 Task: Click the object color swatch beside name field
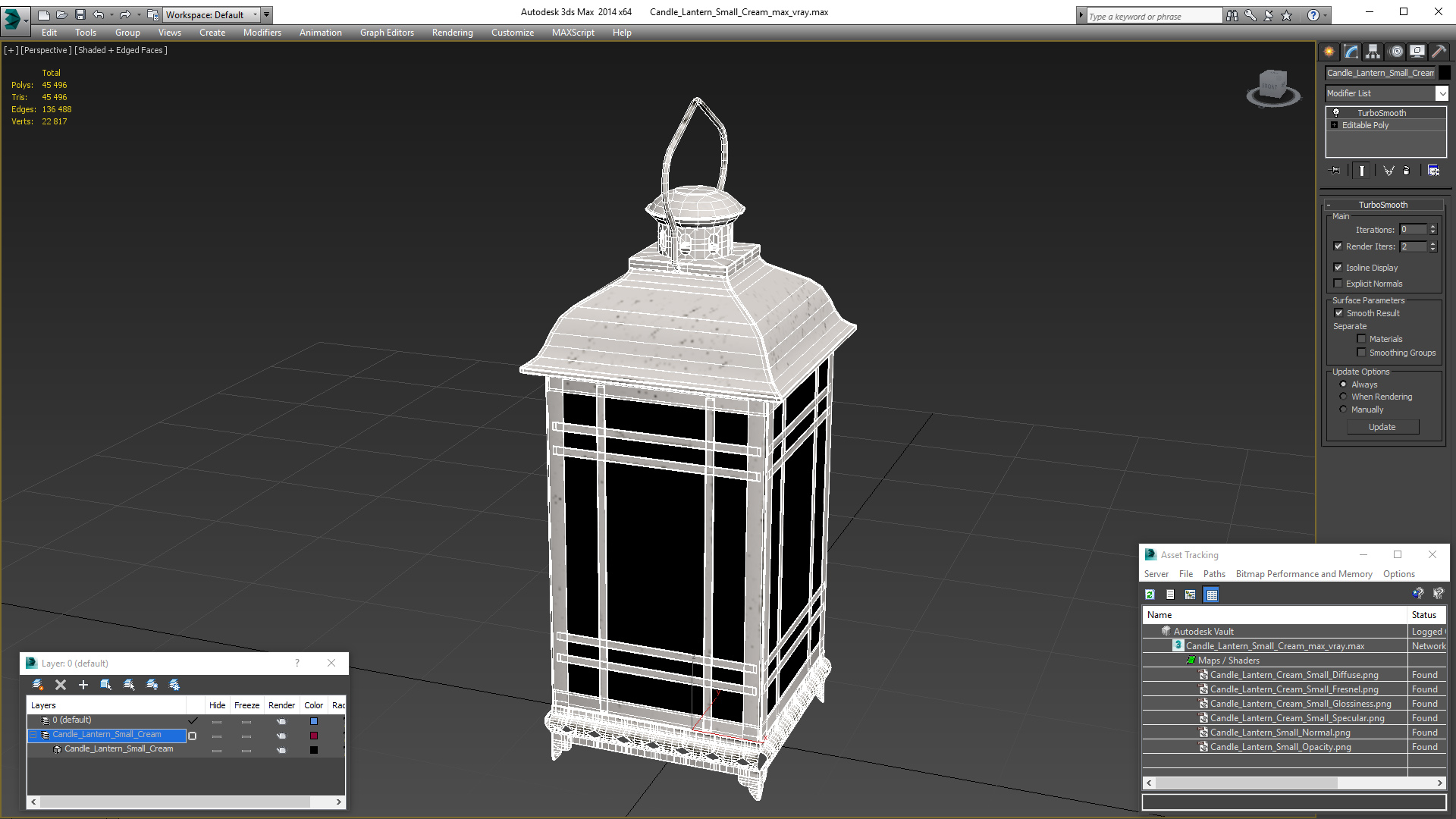pyautogui.click(x=1445, y=73)
